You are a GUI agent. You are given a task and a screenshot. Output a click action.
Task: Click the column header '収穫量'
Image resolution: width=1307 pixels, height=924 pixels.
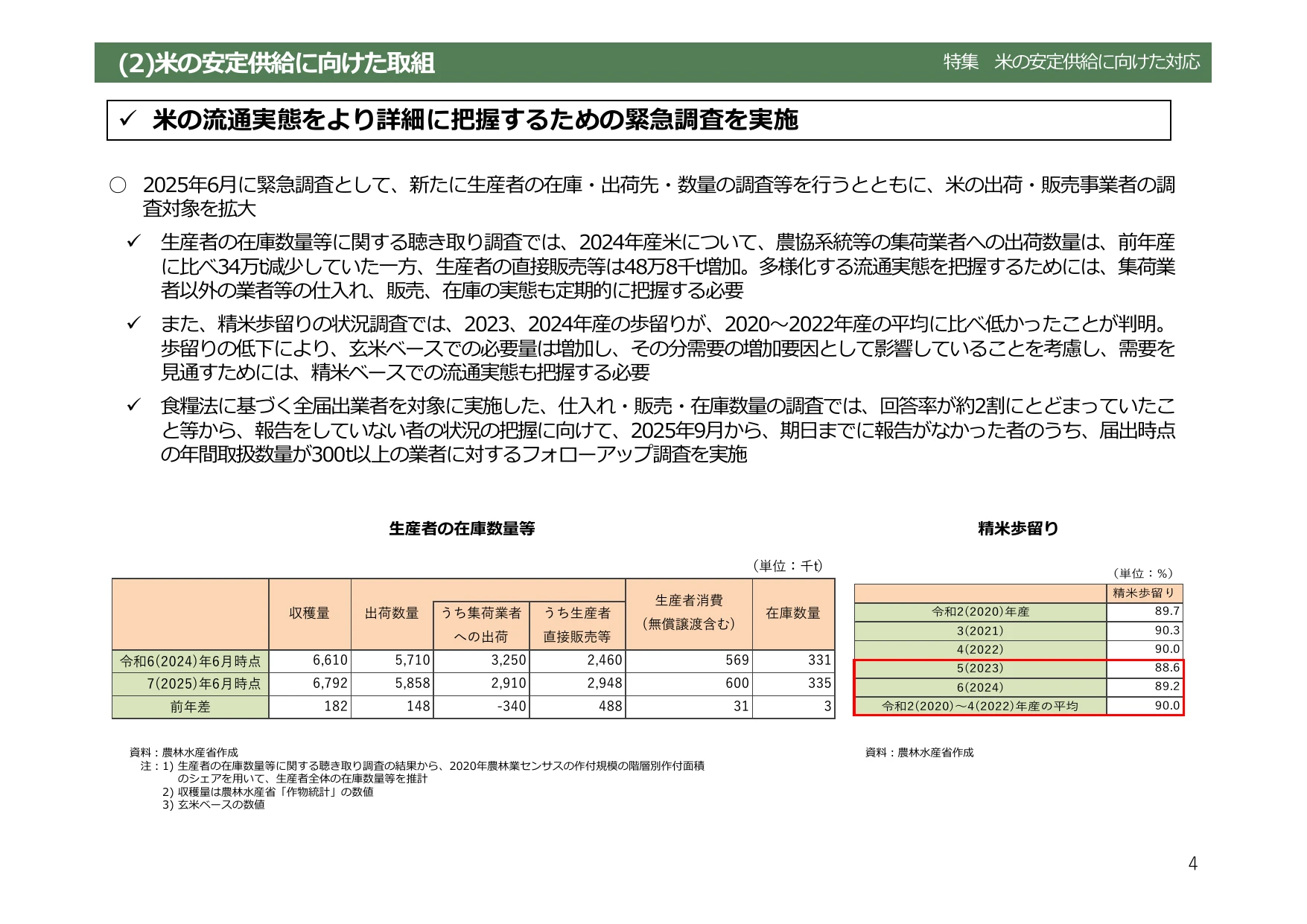[310, 614]
